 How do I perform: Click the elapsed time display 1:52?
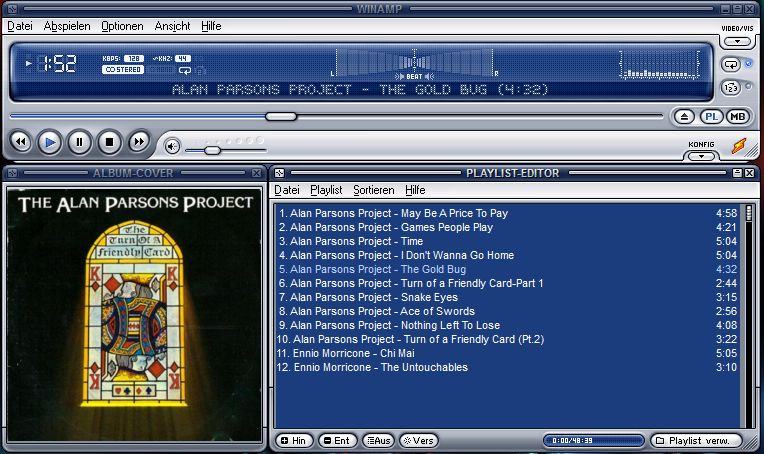click(x=58, y=63)
